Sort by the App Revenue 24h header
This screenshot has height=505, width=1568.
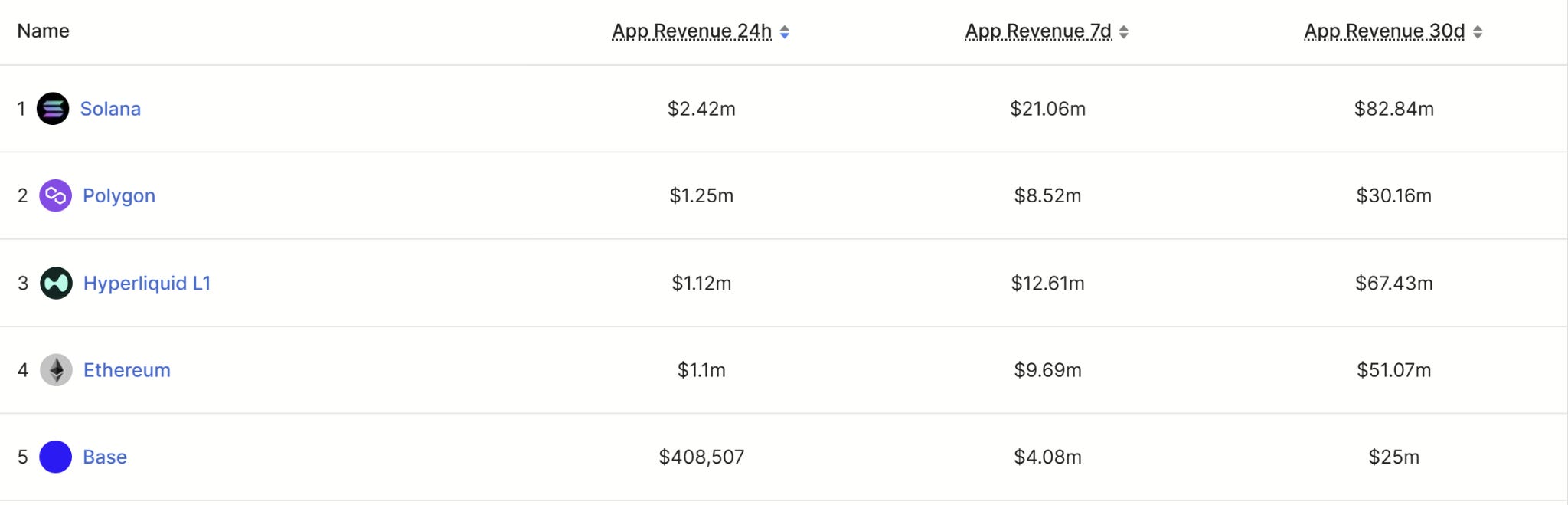[692, 31]
